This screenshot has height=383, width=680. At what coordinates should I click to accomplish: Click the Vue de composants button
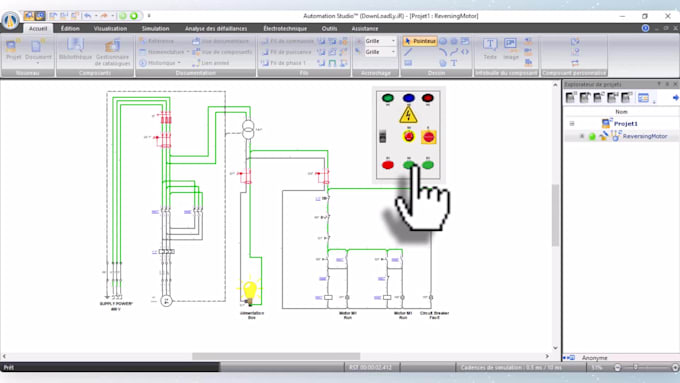point(222,52)
